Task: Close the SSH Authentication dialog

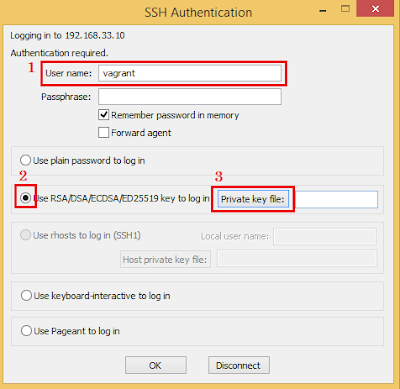Action: pyautogui.click(x=375, y=9)
